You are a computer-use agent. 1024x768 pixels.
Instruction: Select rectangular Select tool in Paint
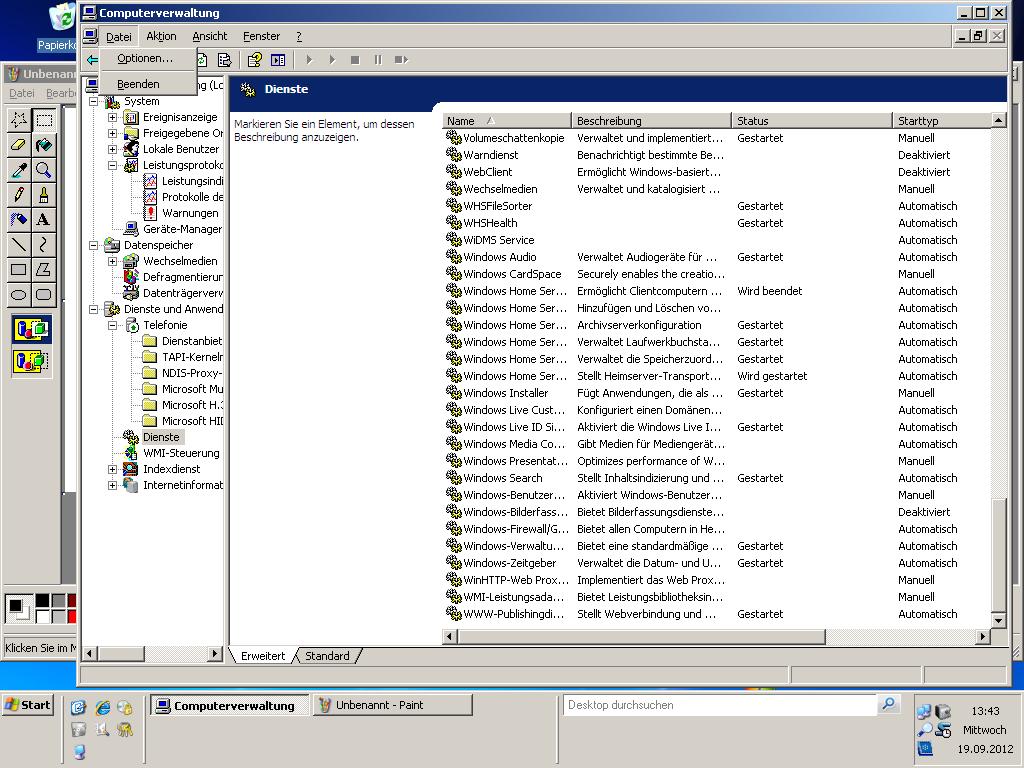tap(44, 120)
